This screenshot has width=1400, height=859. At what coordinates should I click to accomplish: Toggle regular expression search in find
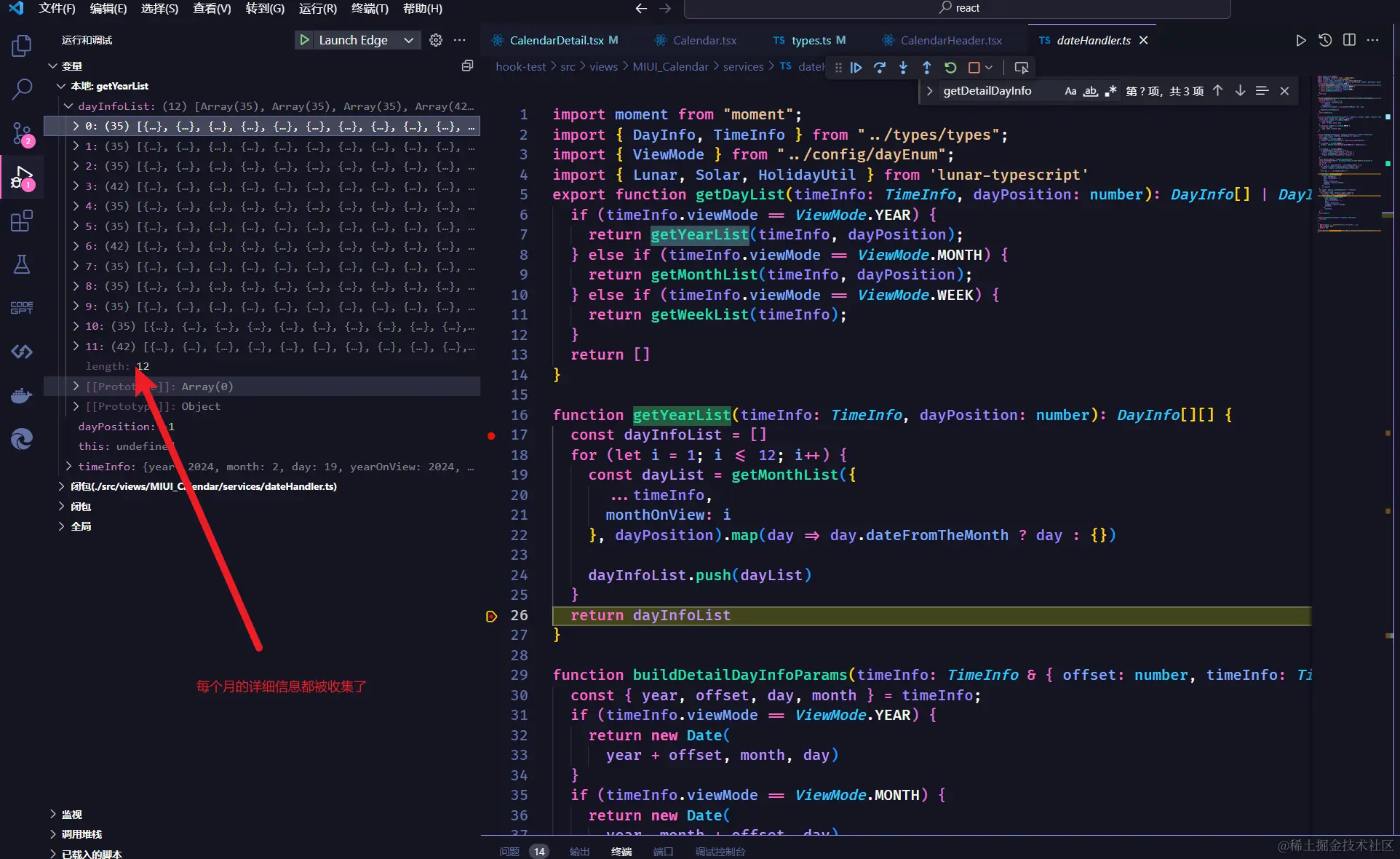(x=1110, y=91)
